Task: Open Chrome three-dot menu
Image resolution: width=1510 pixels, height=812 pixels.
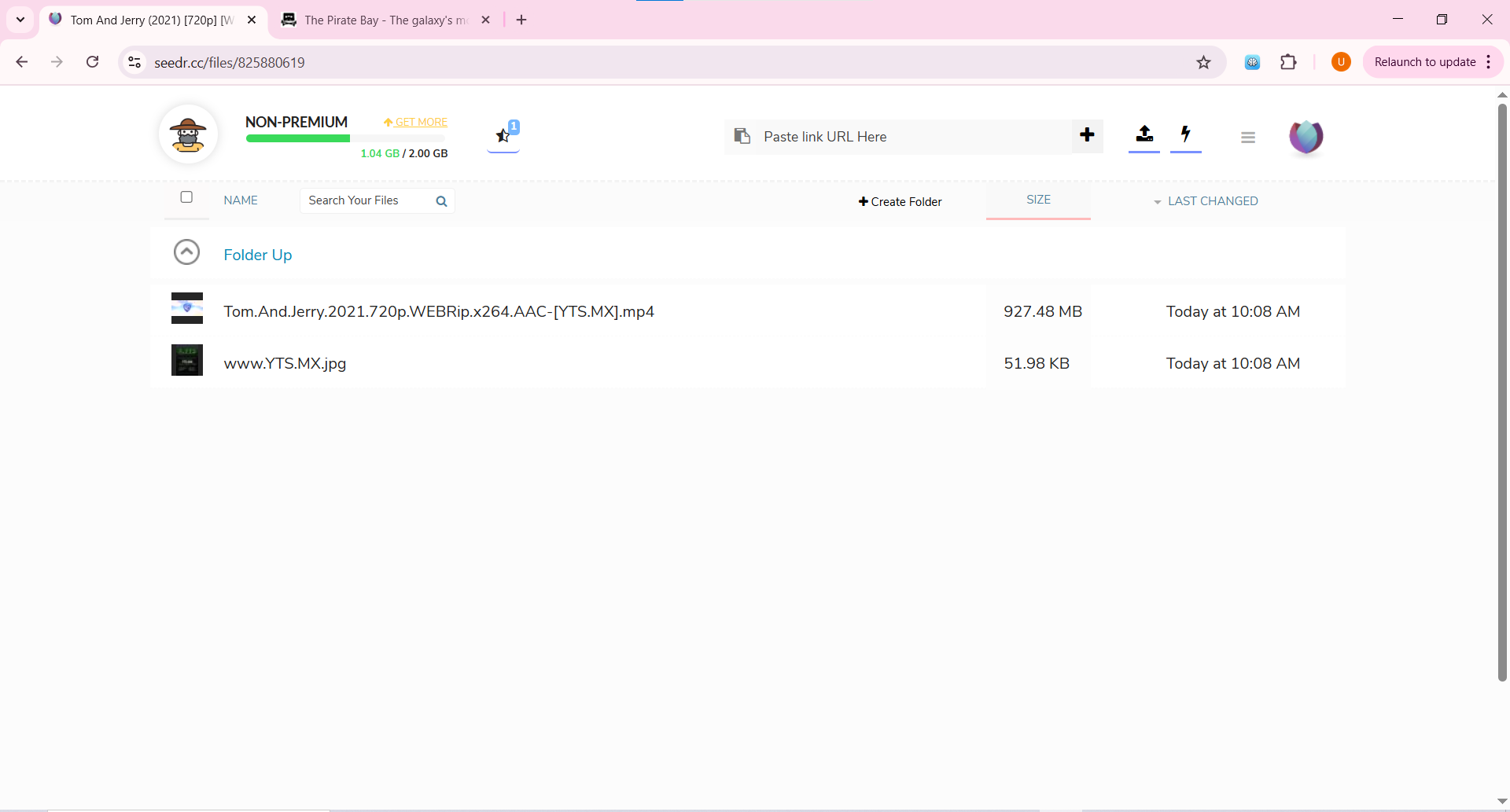Action: 1489,62
